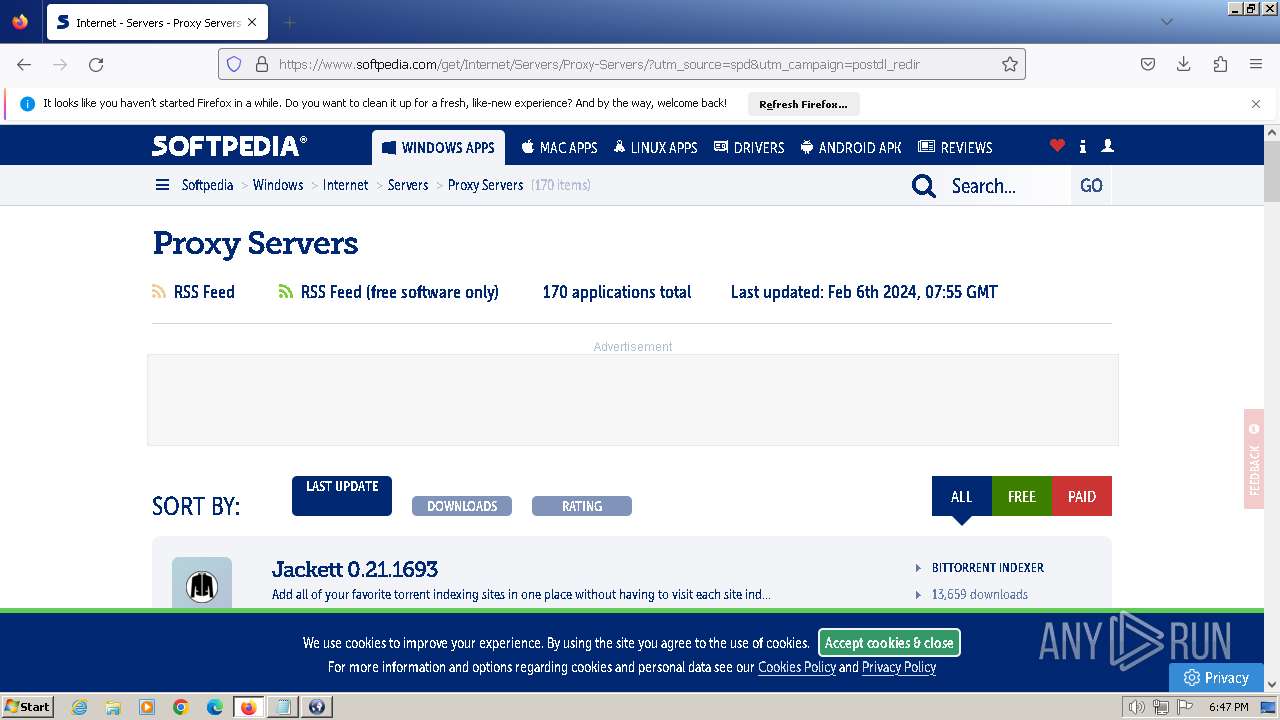Open Pocket save icon
This screenshot has width=1280, height=720.
[1148, 64]
